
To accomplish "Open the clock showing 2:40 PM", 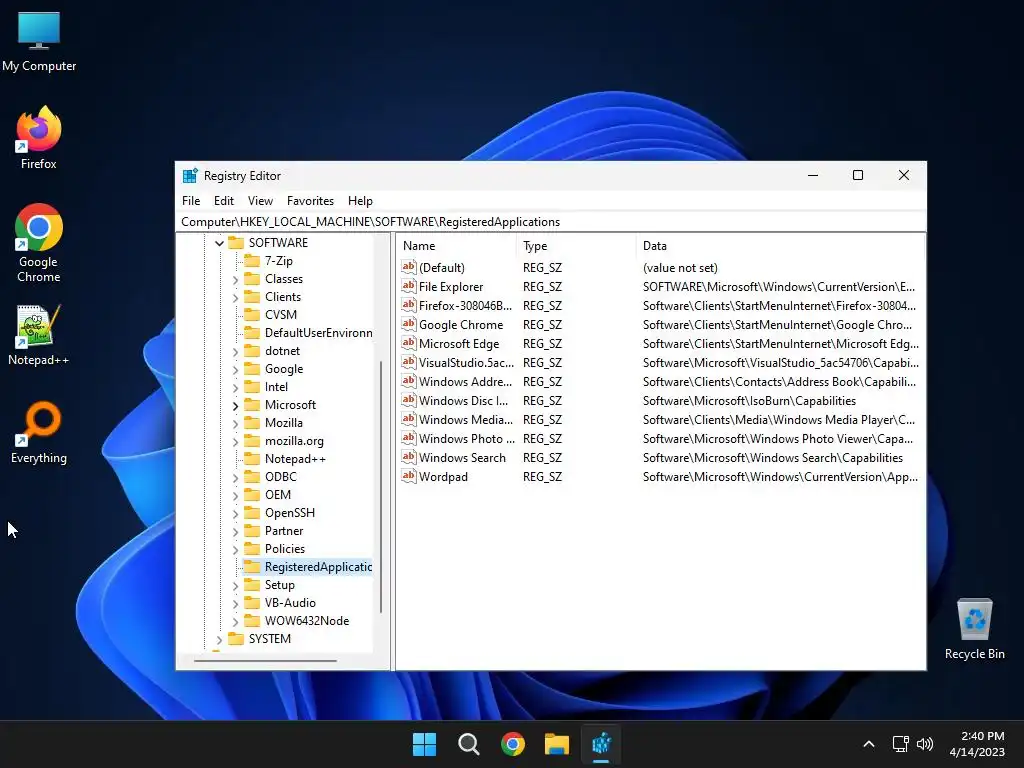I will (x=977, y=744).
